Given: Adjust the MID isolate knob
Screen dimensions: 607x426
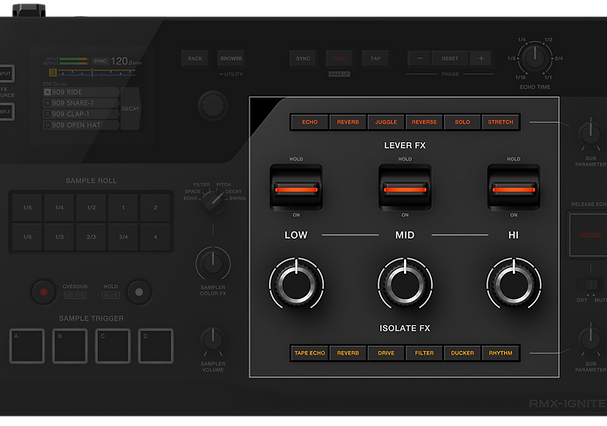Looking at the screenshot, I should click(x=405, y=283).
